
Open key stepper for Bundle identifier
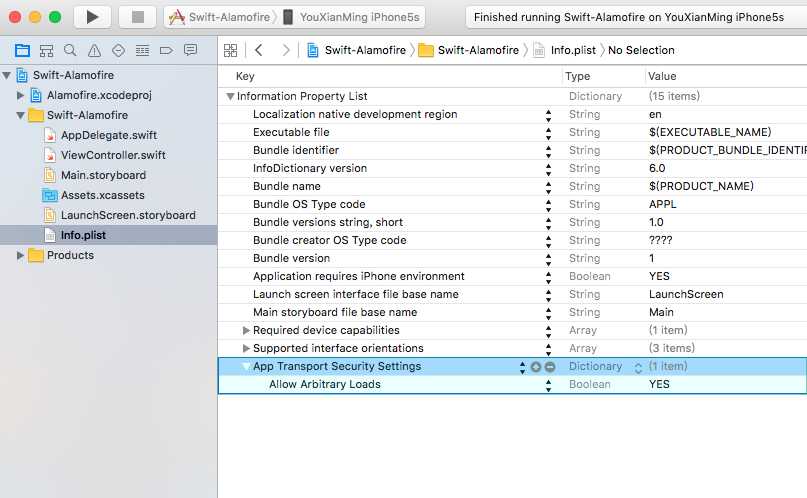click(x=548, y=151)
